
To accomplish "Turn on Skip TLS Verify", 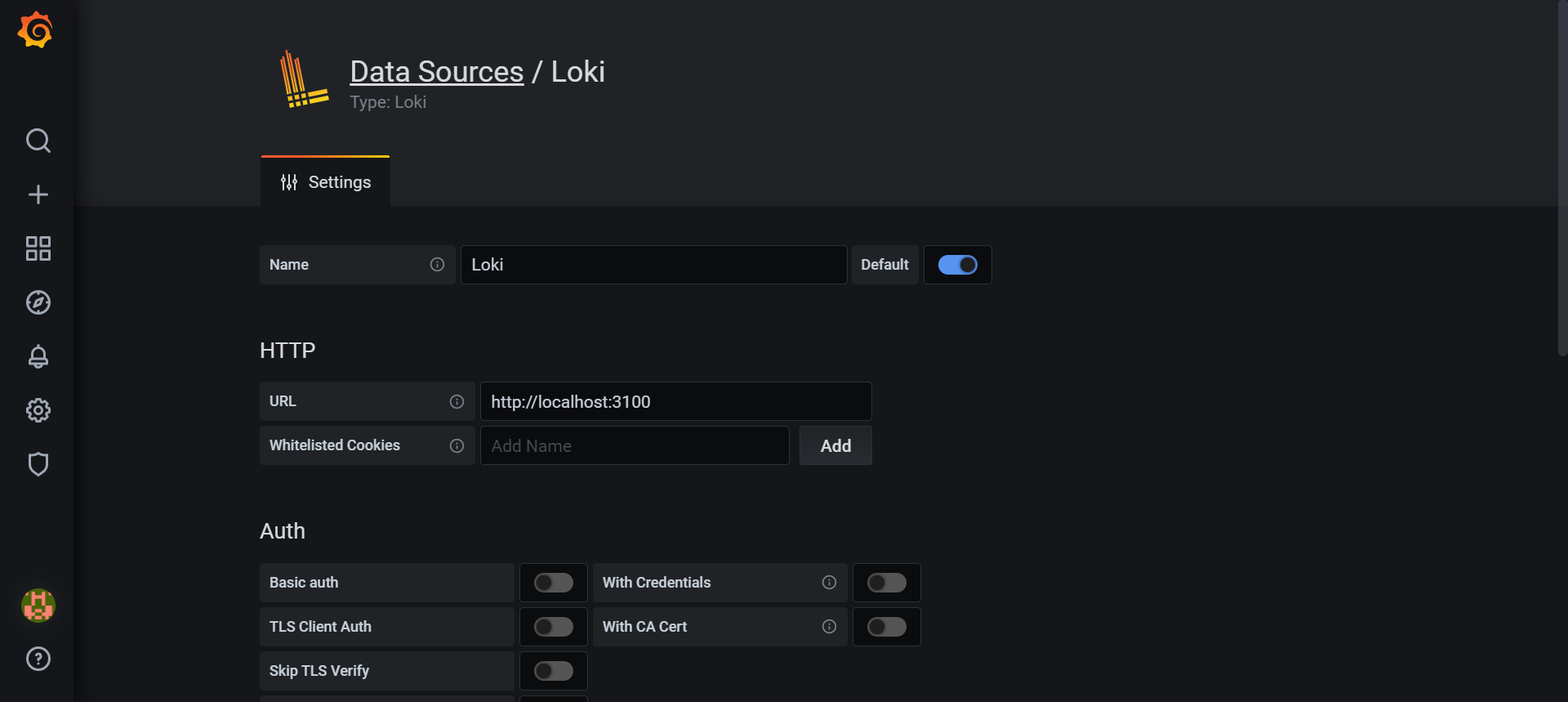I will tap(553, 670).
